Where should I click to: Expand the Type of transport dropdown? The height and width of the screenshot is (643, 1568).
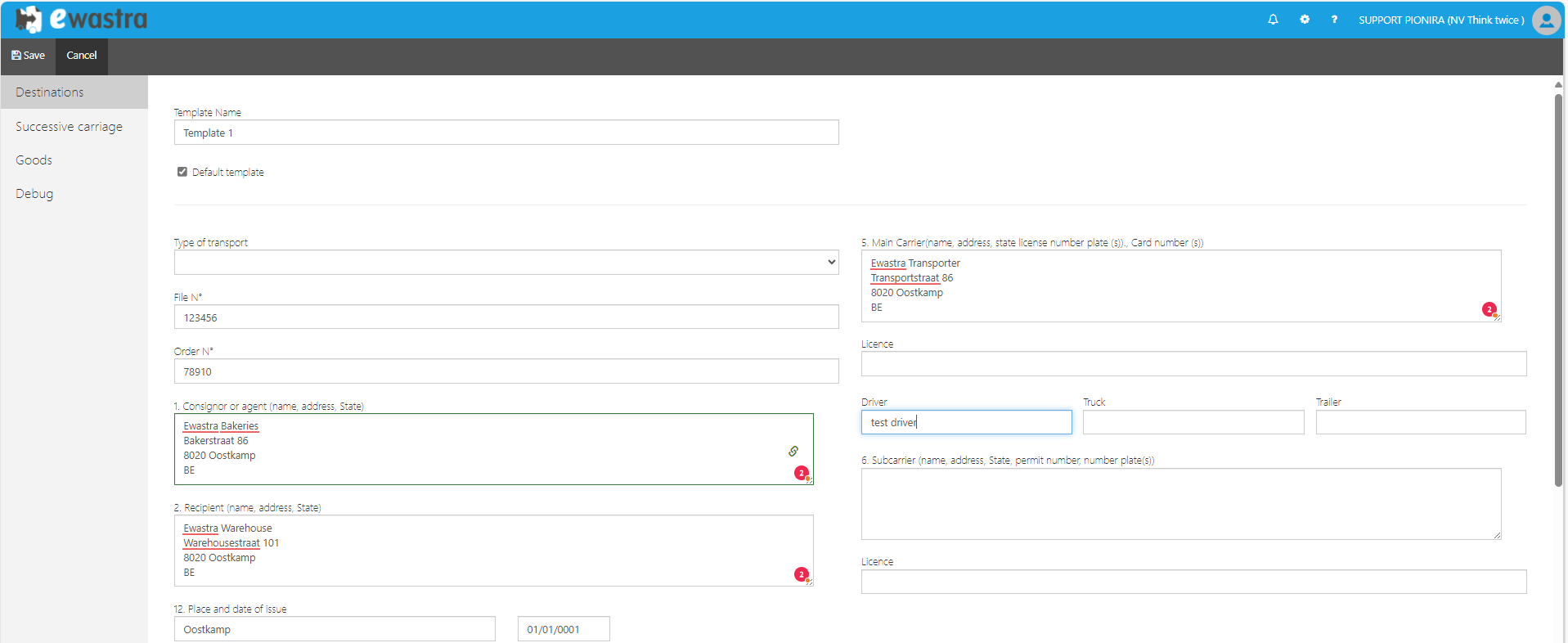(x=505, y=263)
